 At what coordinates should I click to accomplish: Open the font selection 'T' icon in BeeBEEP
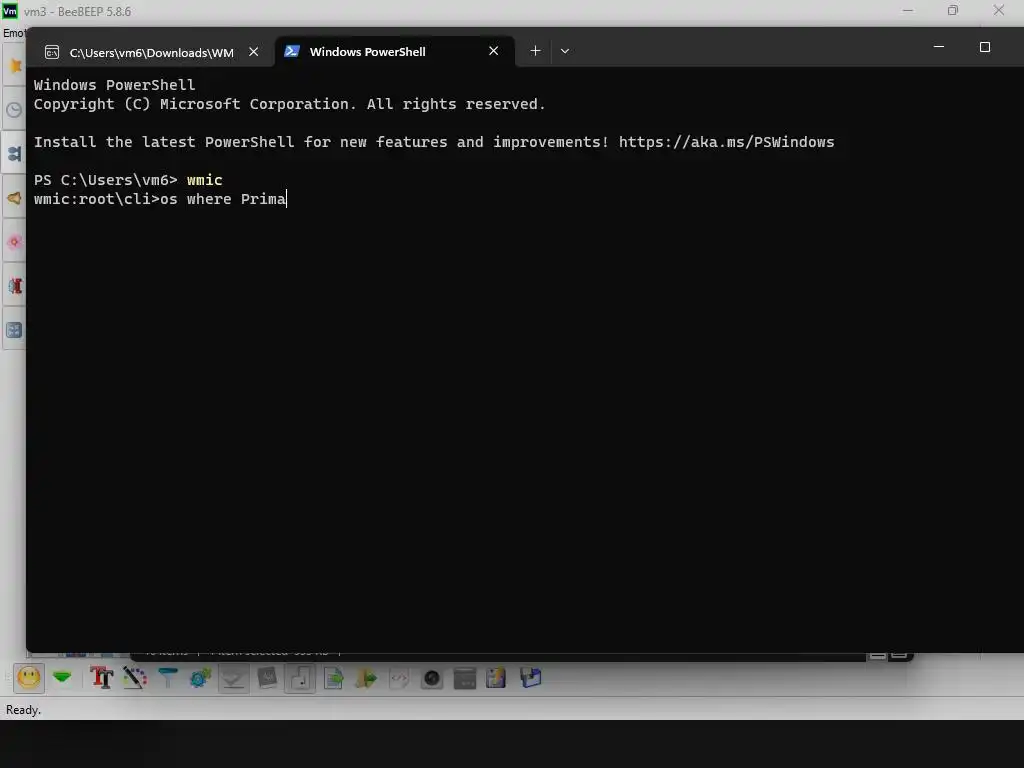(x=102, y=678)
